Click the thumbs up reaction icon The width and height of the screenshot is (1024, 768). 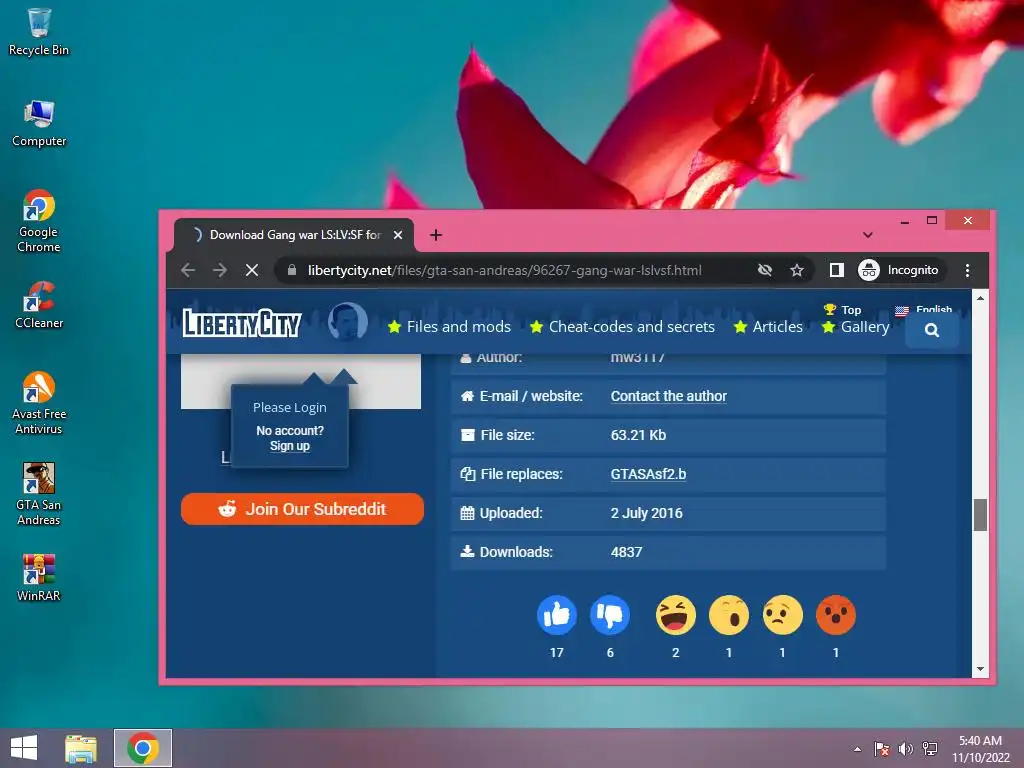coord(556,615)
